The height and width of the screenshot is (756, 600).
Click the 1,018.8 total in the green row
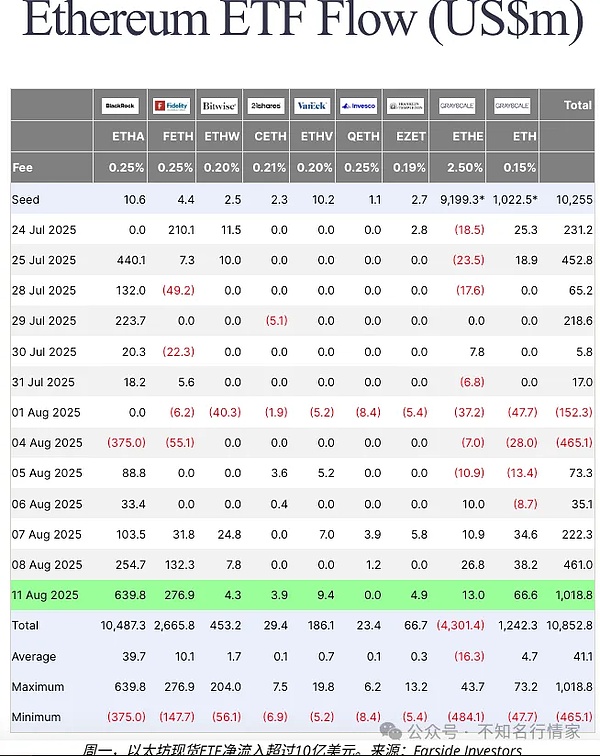pos(572,594)
